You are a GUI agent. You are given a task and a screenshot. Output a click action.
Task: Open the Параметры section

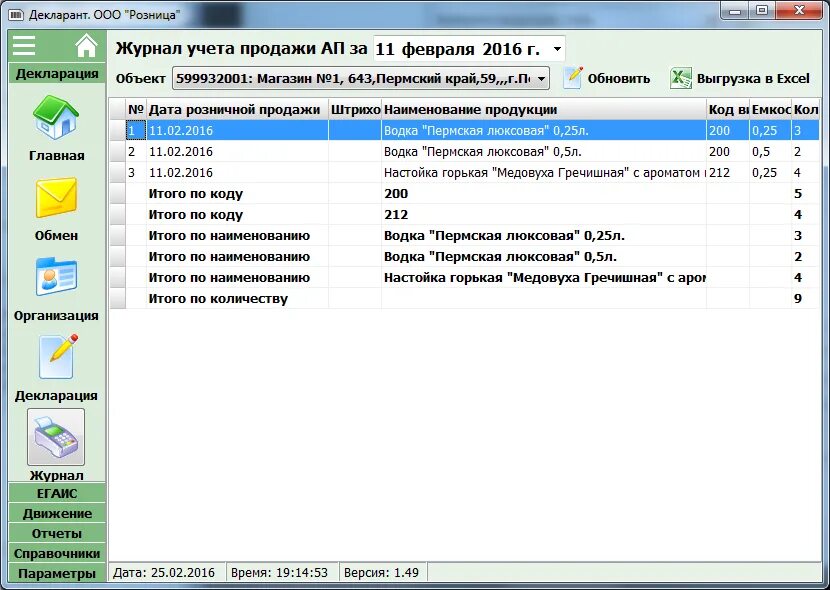[x=54, y=572]
